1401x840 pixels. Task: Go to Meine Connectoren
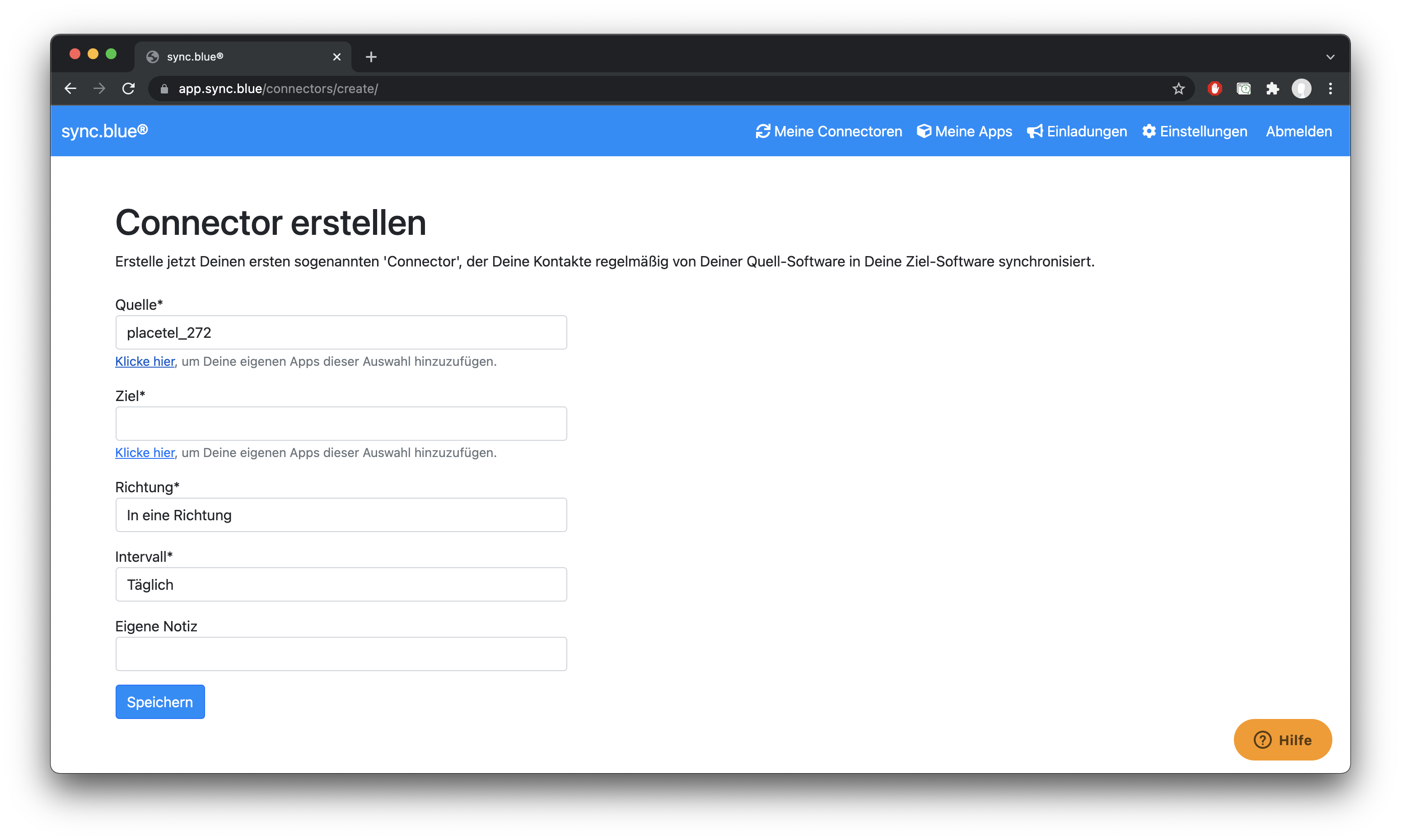click(829, 131)
